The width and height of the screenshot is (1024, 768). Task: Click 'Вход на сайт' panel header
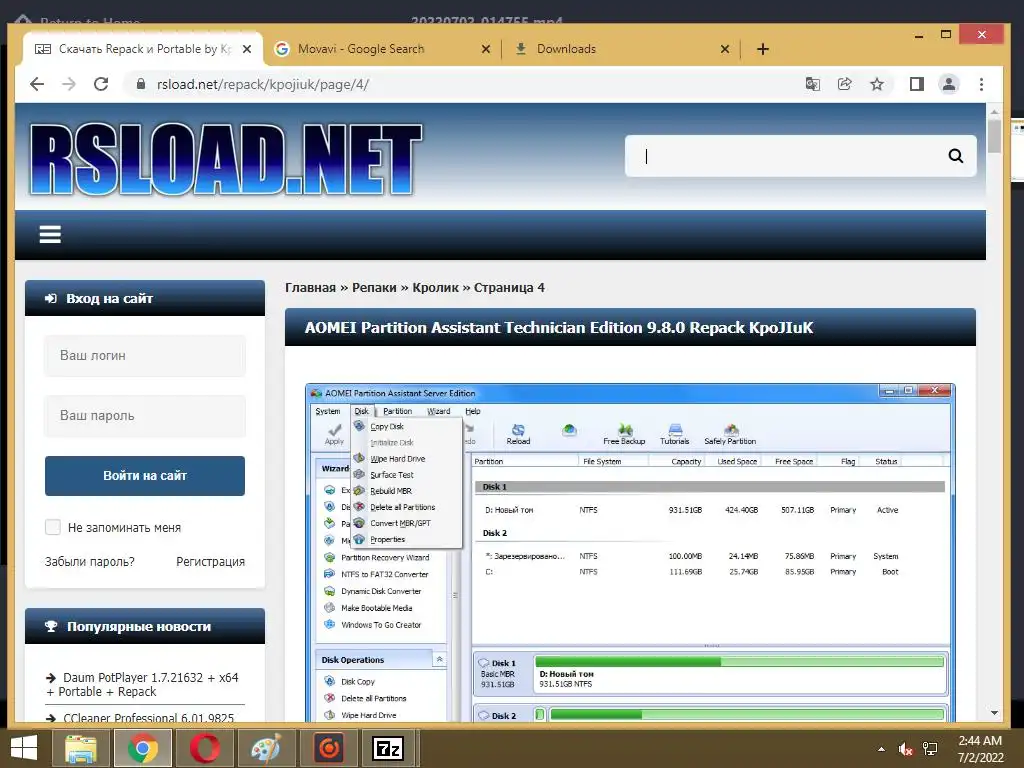pyautogui.click(x=145, y=298)
